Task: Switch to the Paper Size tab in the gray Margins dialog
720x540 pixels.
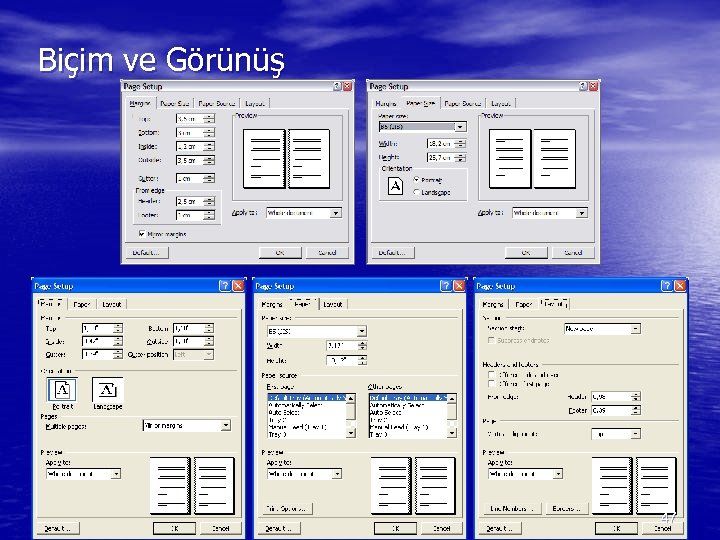Action: [x=174, y=103]
